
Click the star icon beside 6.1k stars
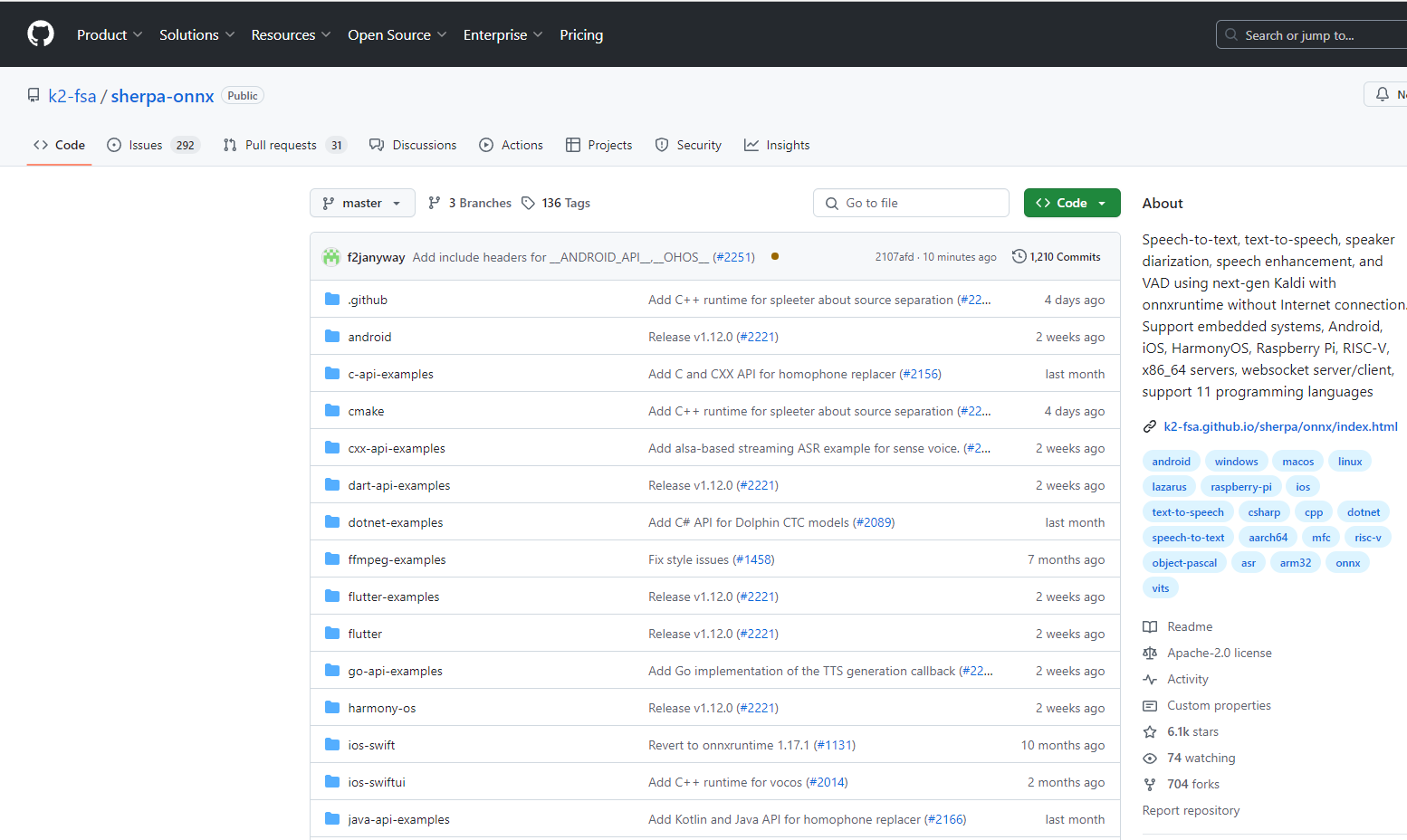click(1150, 731)
